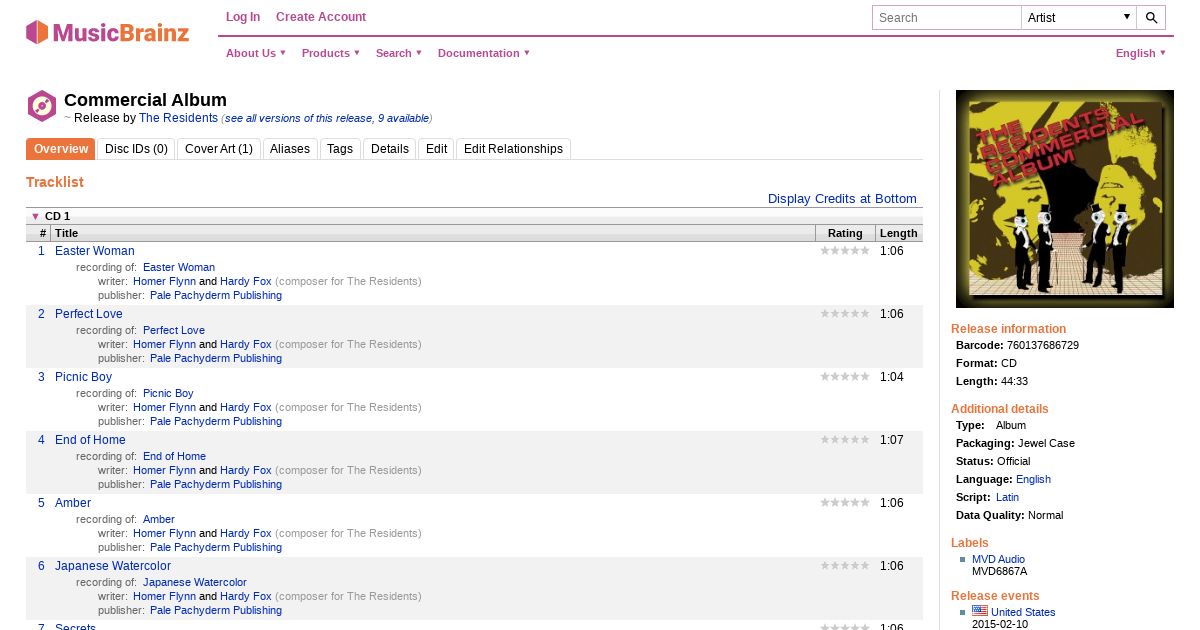Open the Amber track title
1200x630 pixels.
73,503
